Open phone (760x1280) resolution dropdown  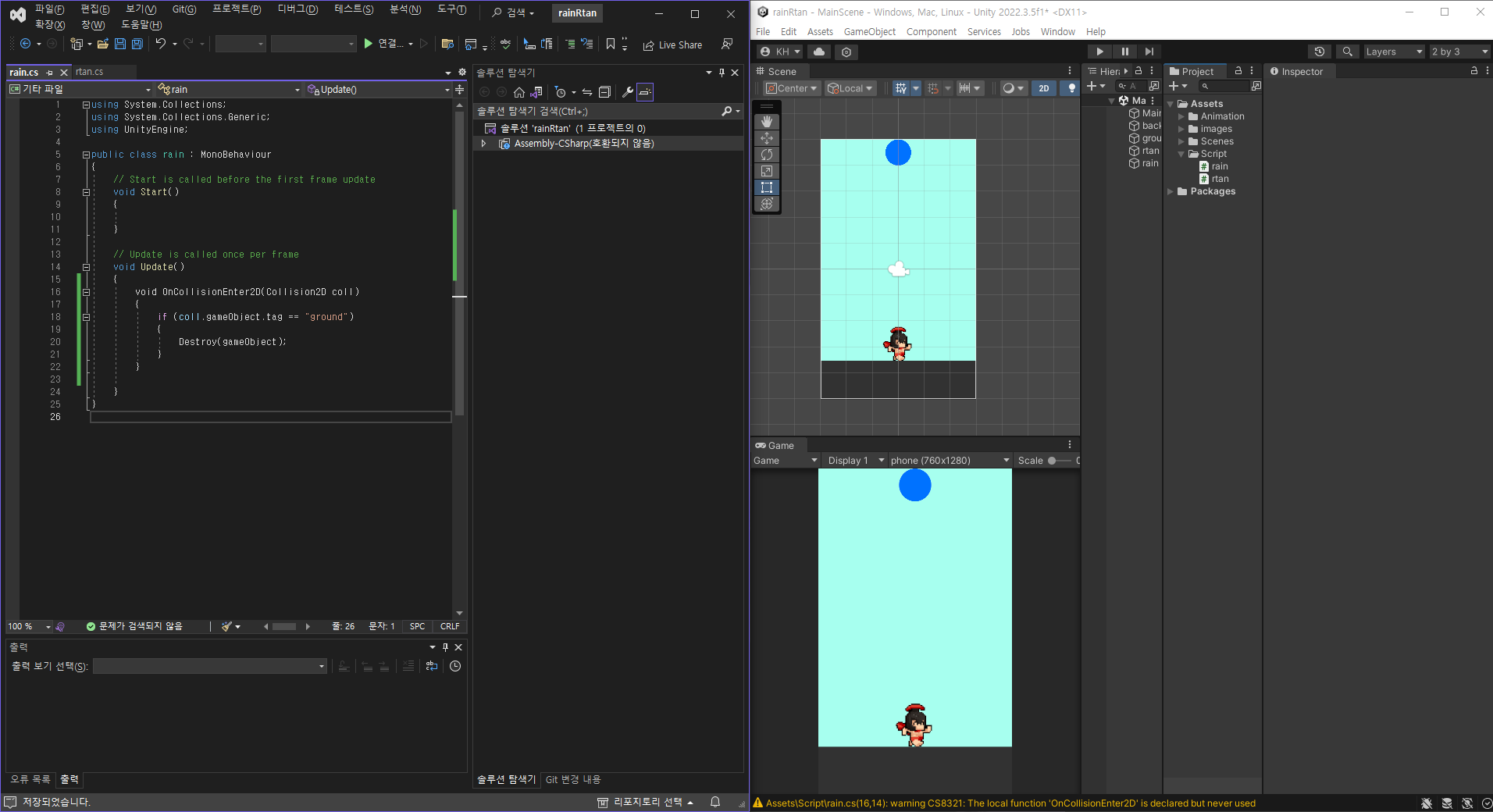click(950, 461)
